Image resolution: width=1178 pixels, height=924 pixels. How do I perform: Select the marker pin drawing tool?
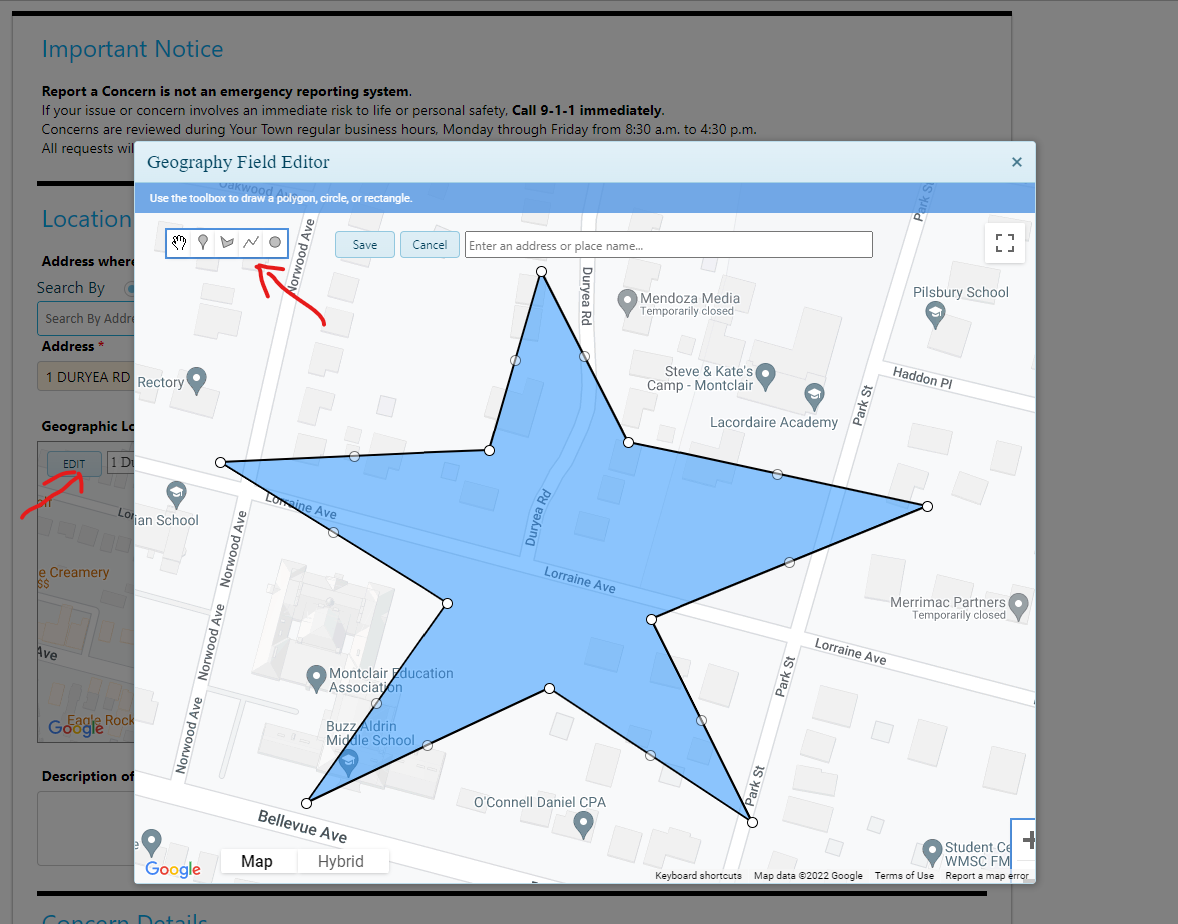click(203, 243)
